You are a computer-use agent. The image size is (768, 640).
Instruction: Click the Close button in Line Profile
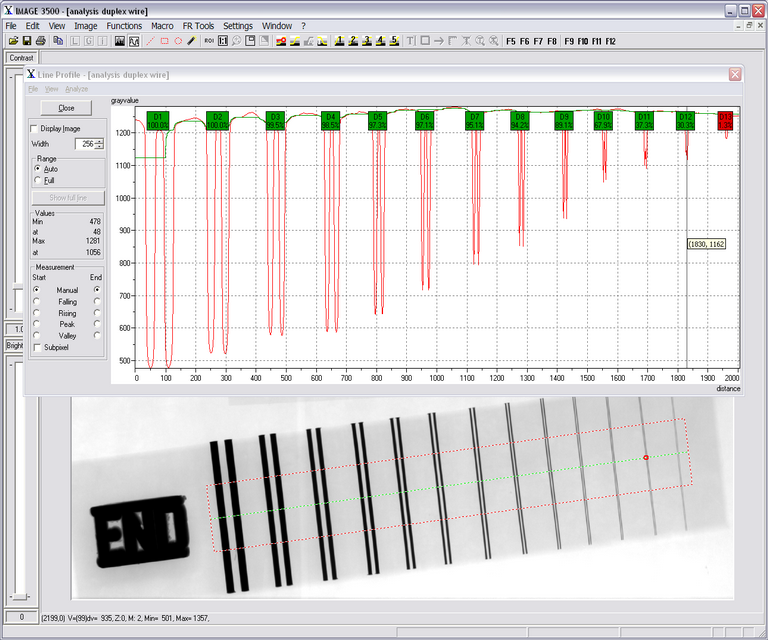pos(66,108)
